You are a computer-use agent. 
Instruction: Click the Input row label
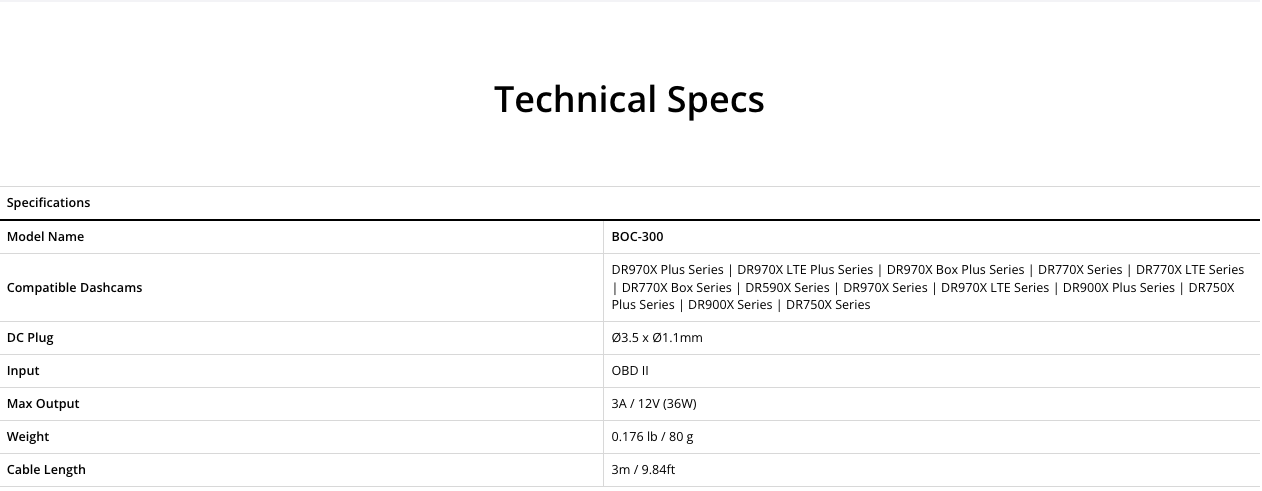coord(23,371)
